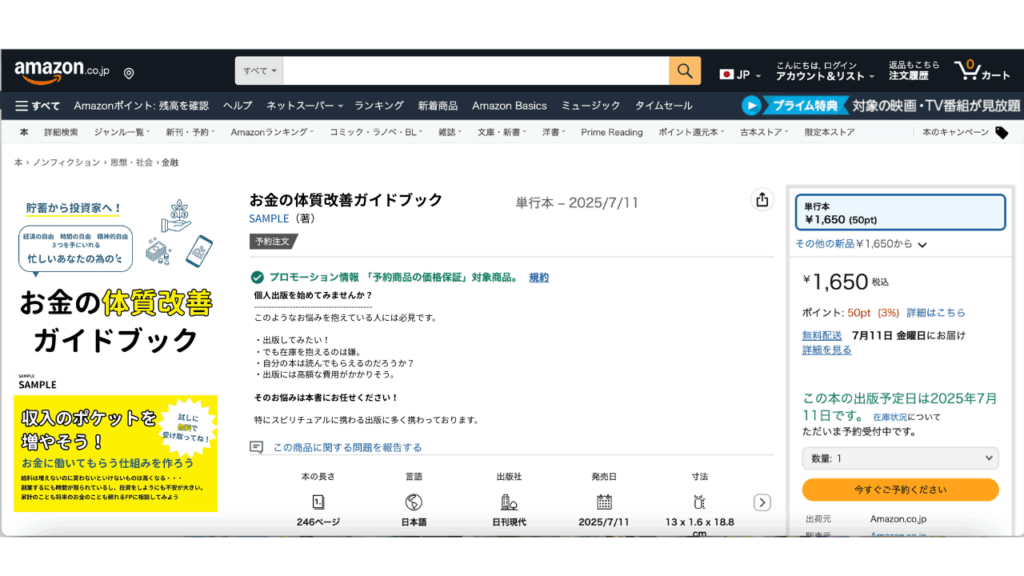Click the report issue speech icon

(257, 447)
